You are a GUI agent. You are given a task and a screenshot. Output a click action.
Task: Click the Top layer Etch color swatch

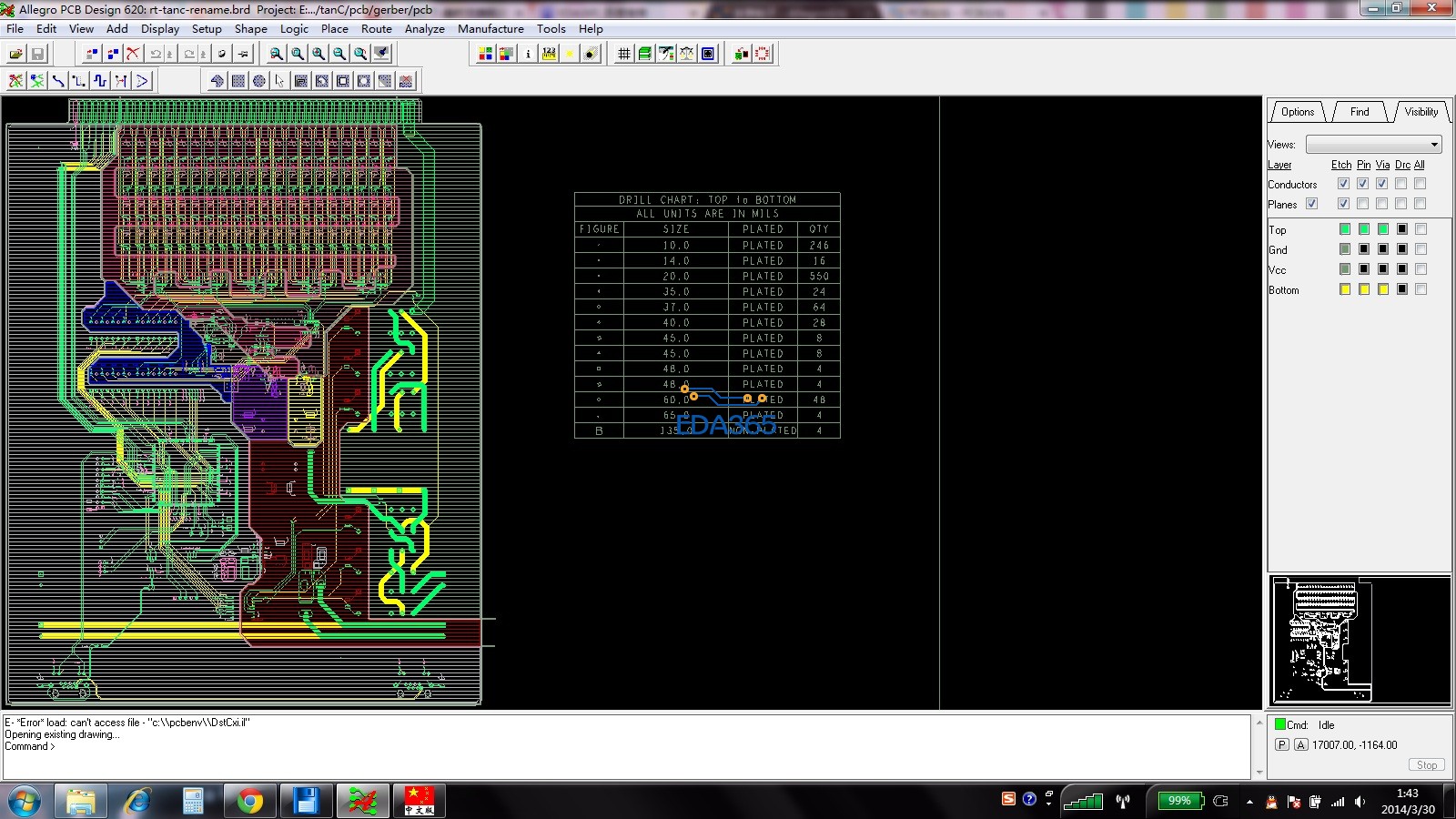click(1344, 229)
